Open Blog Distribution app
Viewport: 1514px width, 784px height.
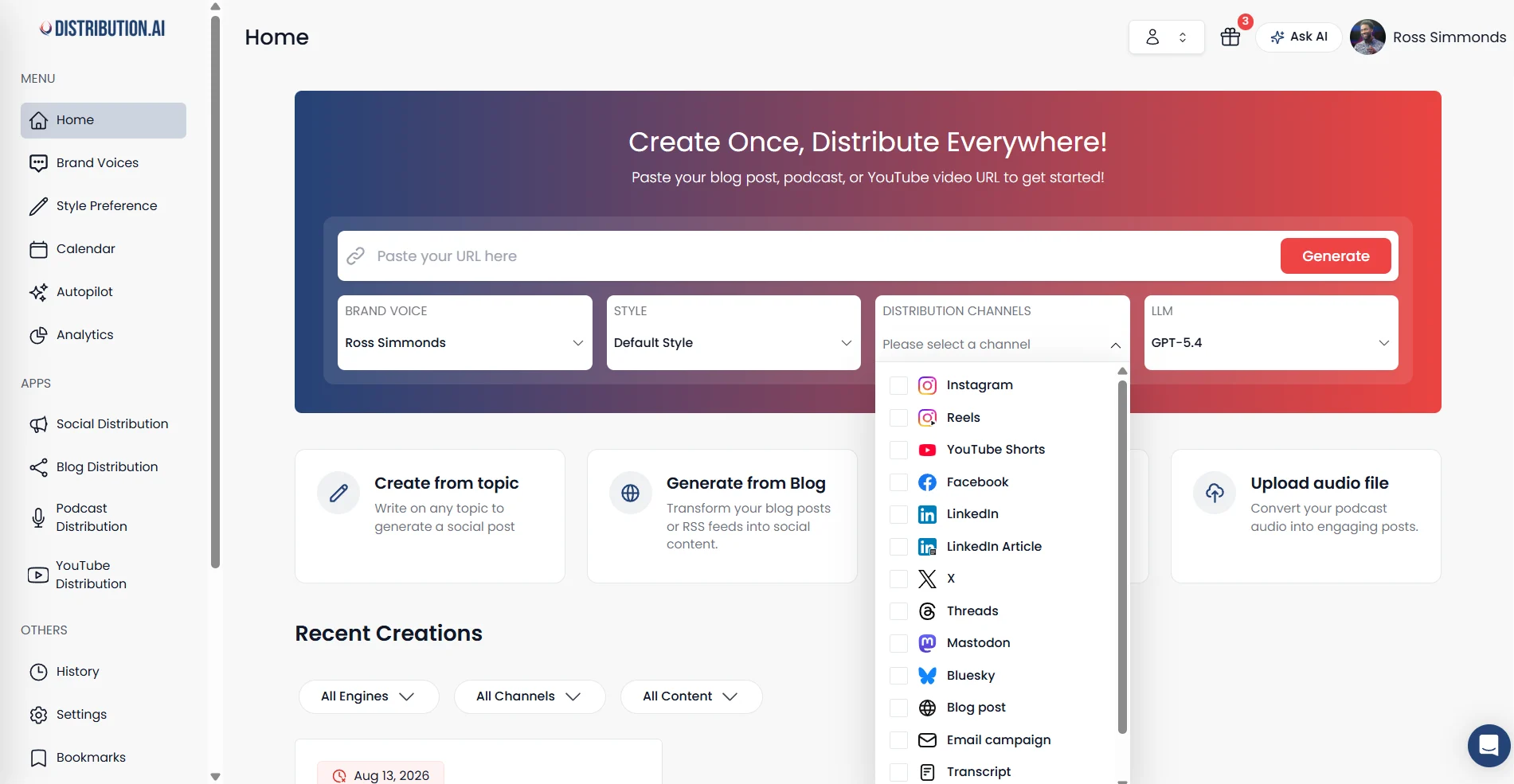104,467
